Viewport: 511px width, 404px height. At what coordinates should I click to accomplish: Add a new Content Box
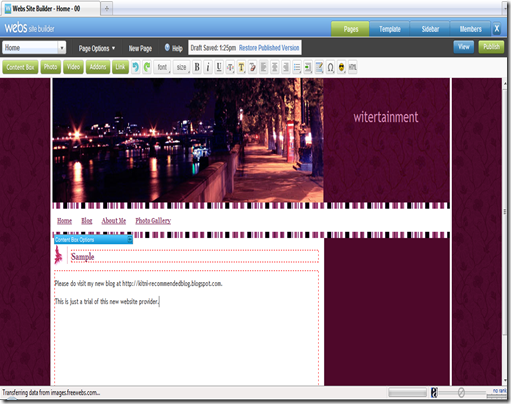pos(20,67)
